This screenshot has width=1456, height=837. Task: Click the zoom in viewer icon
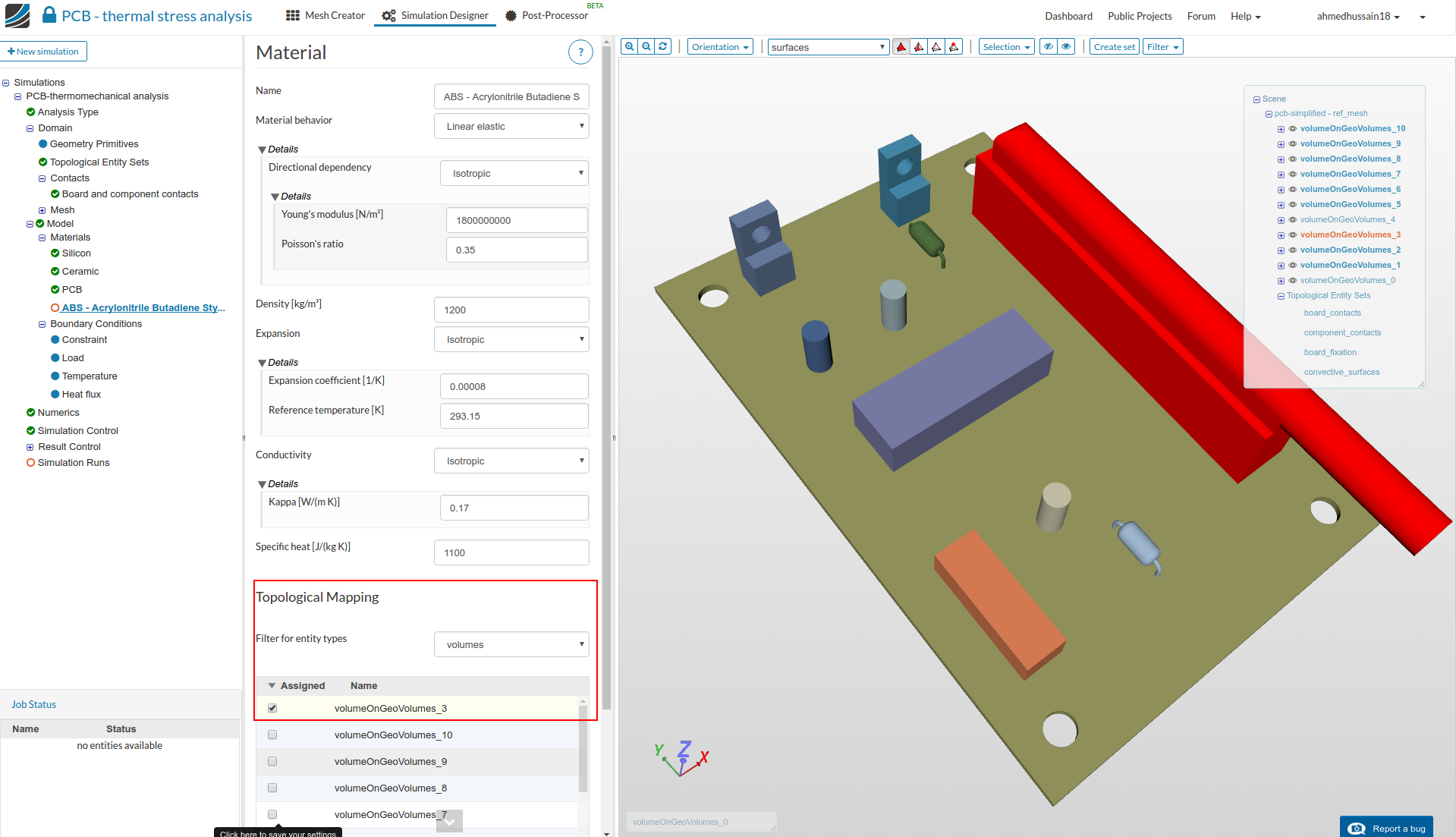click(x=629, y=47)
